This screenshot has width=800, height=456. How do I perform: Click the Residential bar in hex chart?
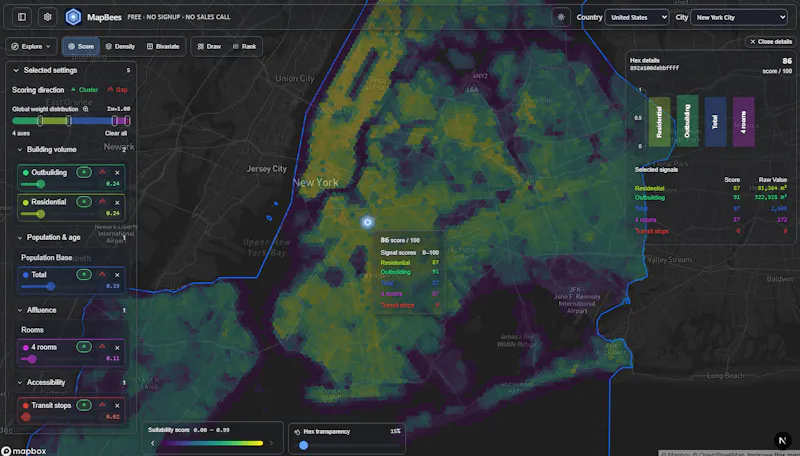click(659, 122)
